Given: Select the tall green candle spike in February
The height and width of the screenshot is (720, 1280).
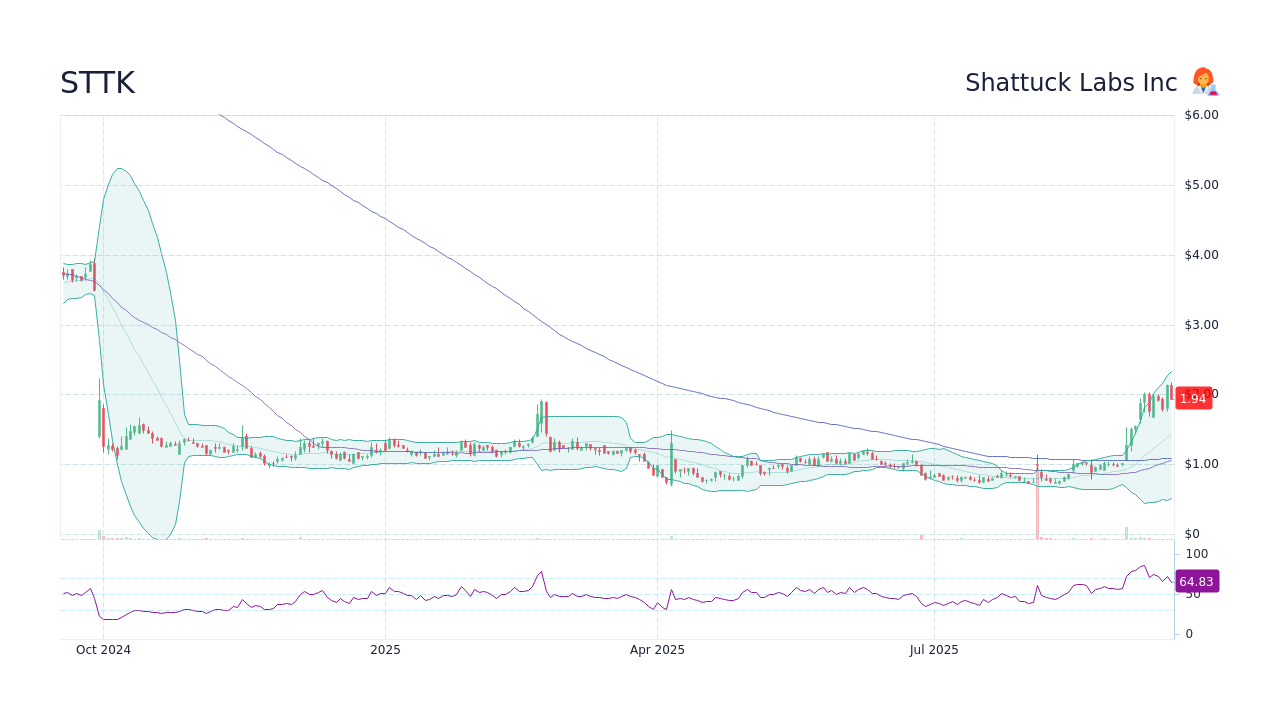Looking at the screenshot, I should click(540, 415).
